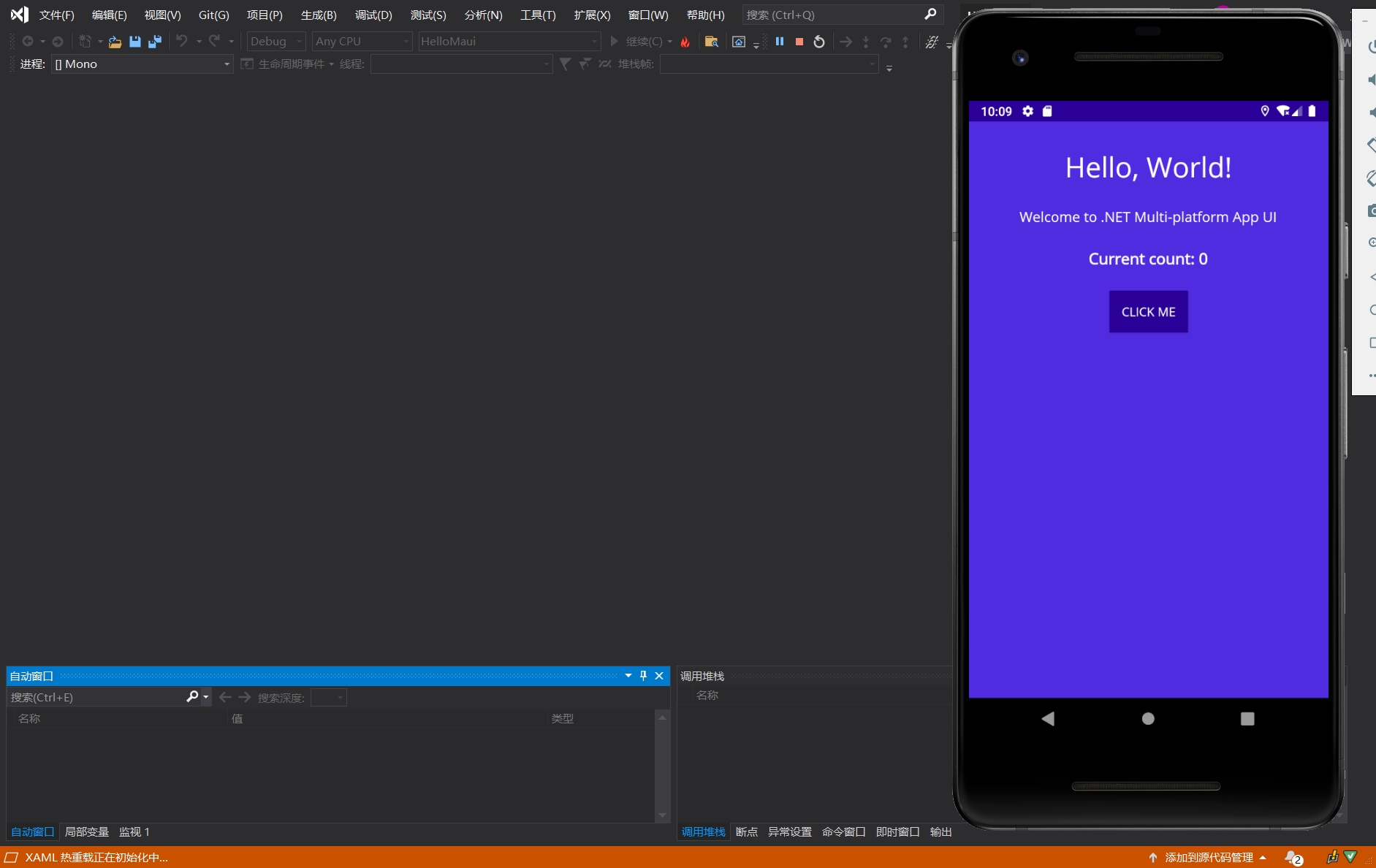The height and width of the screenshot is (868, 1376).
Task: Open the stack frame combo box
Action: click(x=769, y=64)
